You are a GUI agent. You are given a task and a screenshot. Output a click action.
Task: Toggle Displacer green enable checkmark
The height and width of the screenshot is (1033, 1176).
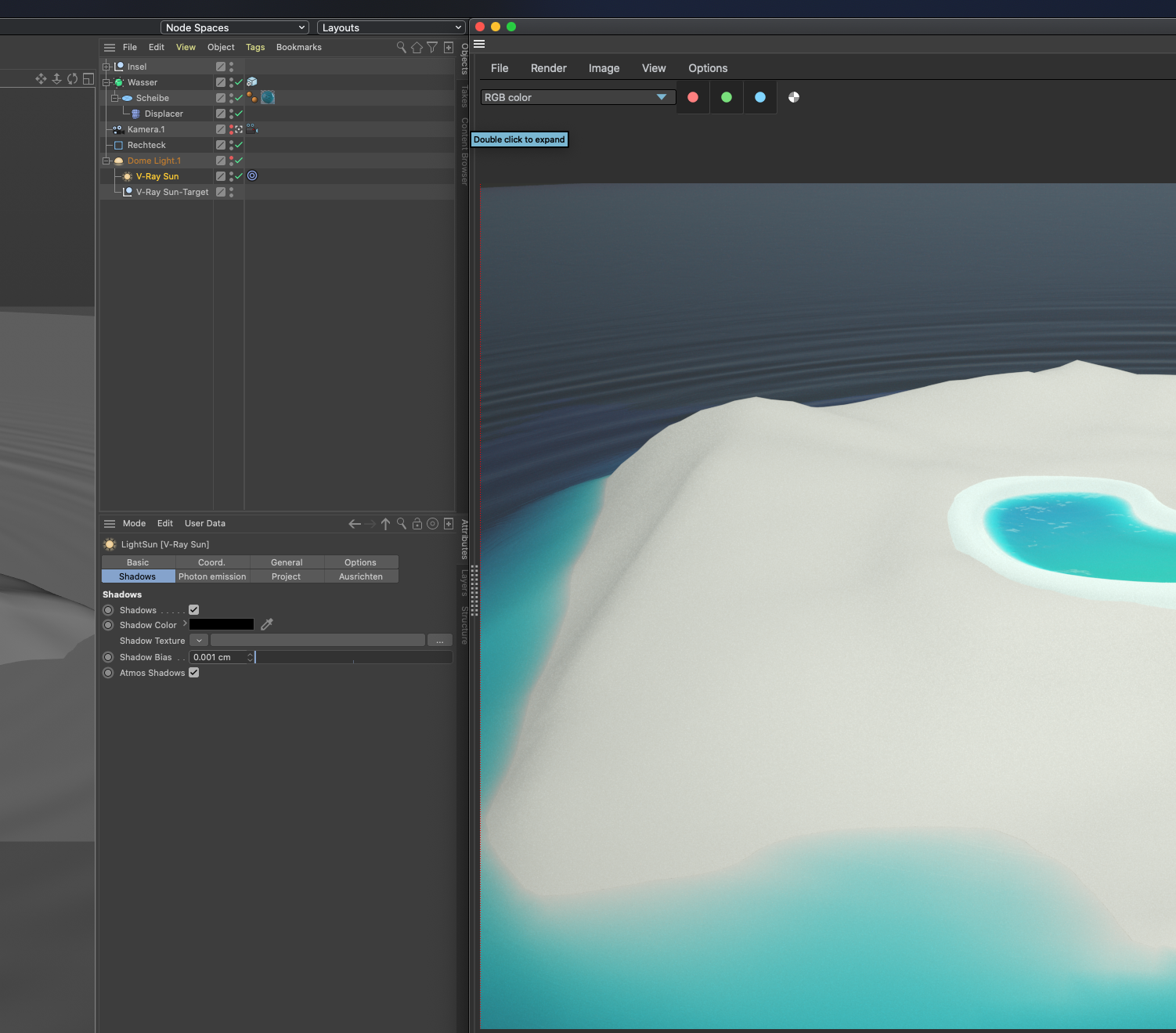click(239, 114)
